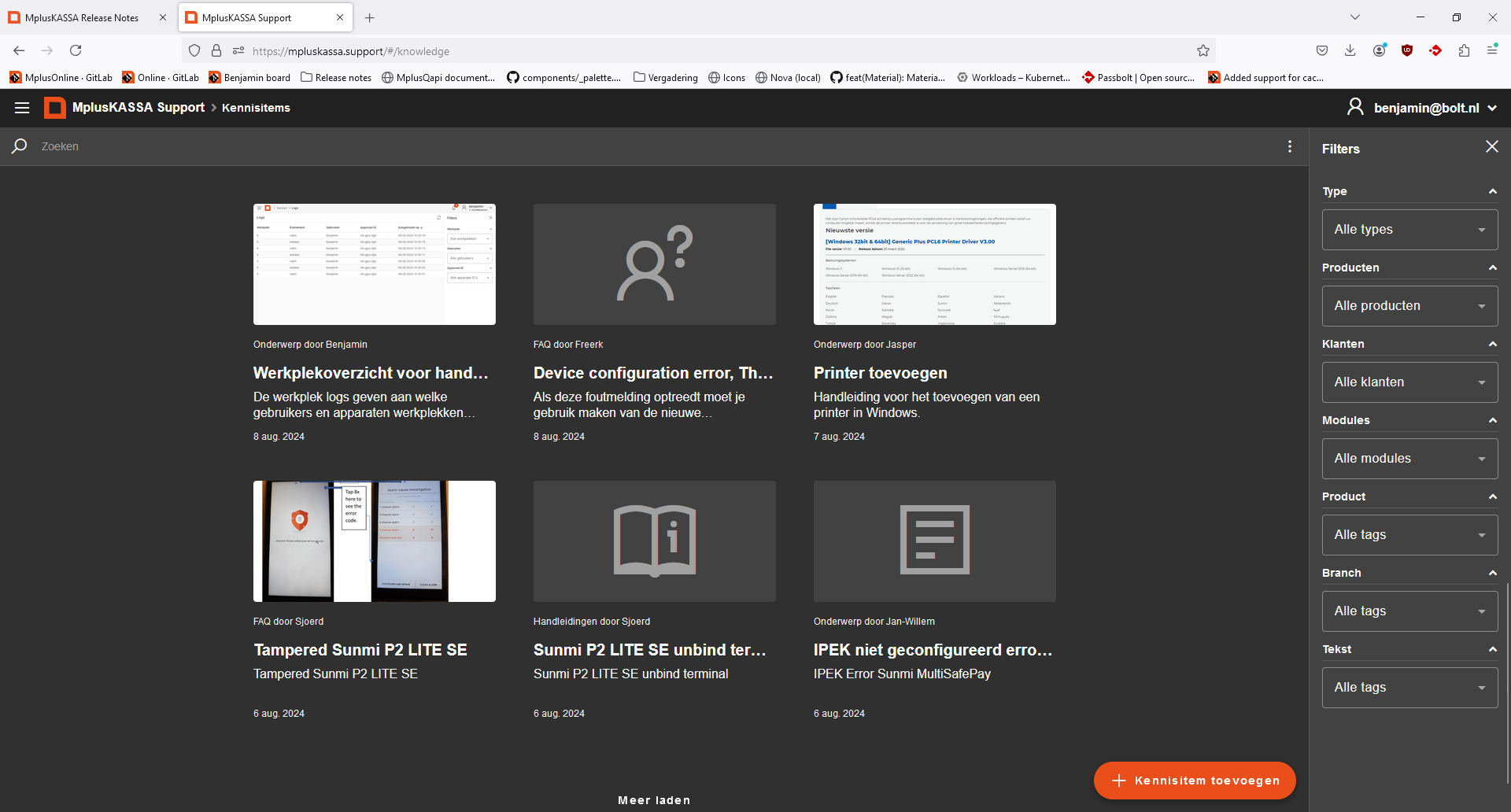Open the browser extensions puzzle icon
The image size is (1511, 812).
(1464, 50)
